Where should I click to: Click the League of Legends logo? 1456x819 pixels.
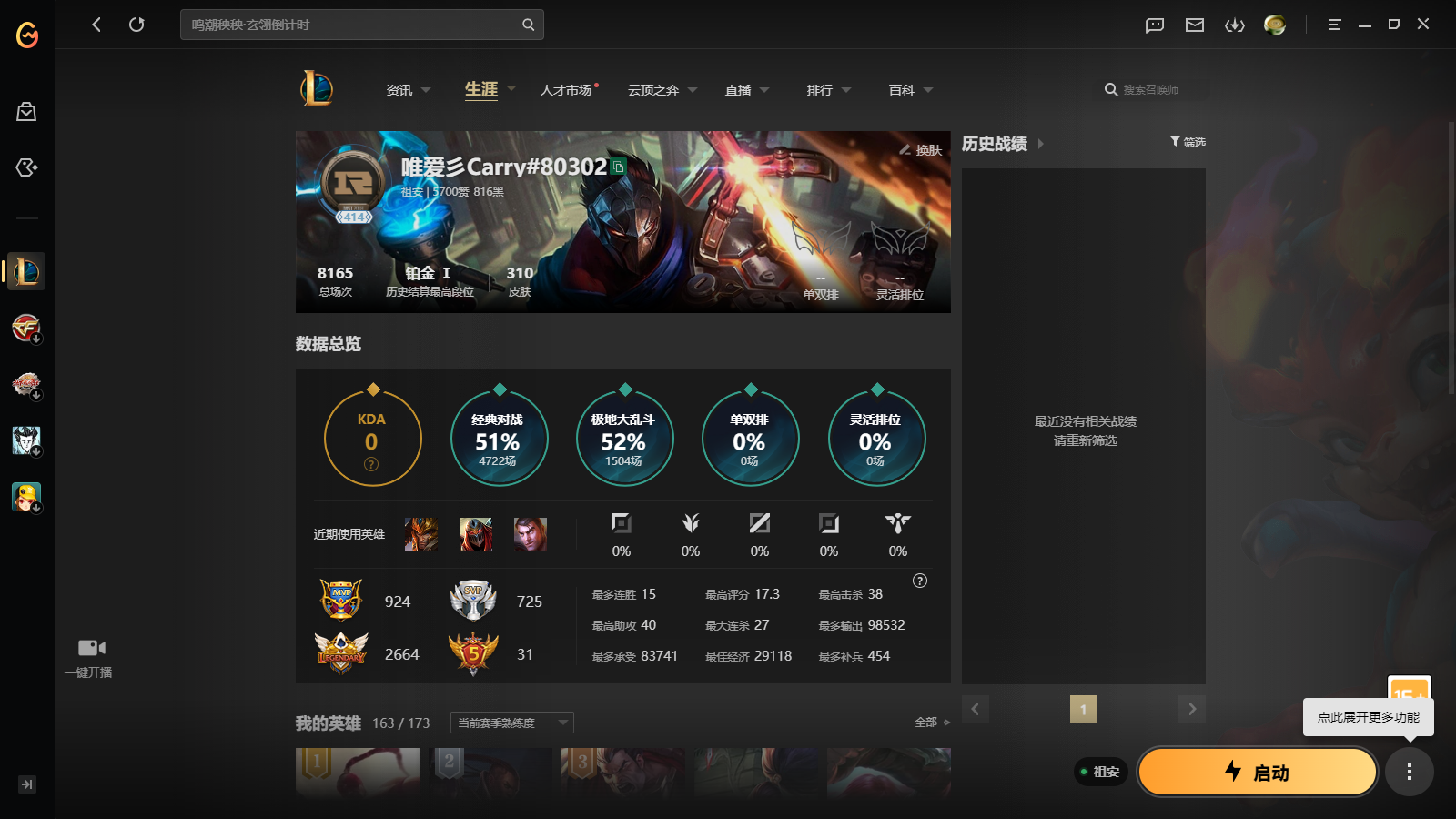[x=317, y=89]
